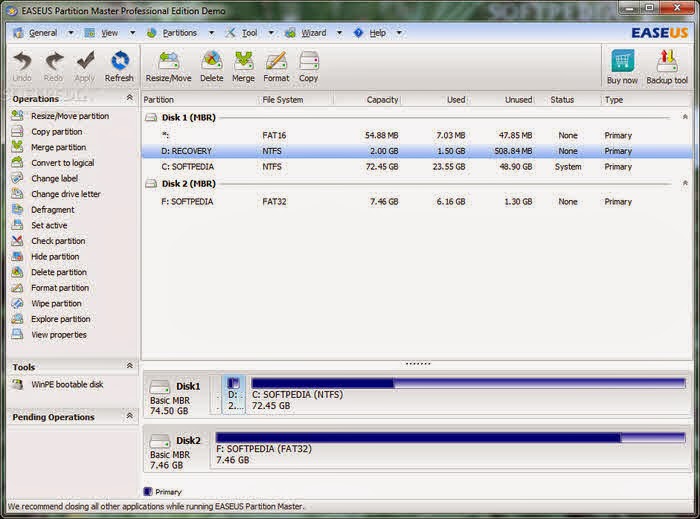Viewport: 700px width, 519px height.
Task: Refresh the disk list
Action: (x=119, y=66)
